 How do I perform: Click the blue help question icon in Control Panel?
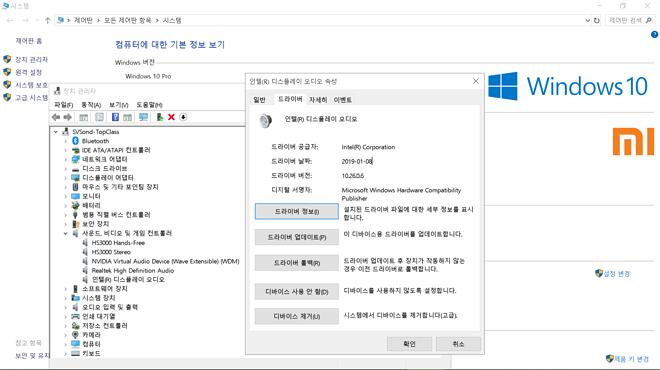pyautogui.click(x=655, y=35)
